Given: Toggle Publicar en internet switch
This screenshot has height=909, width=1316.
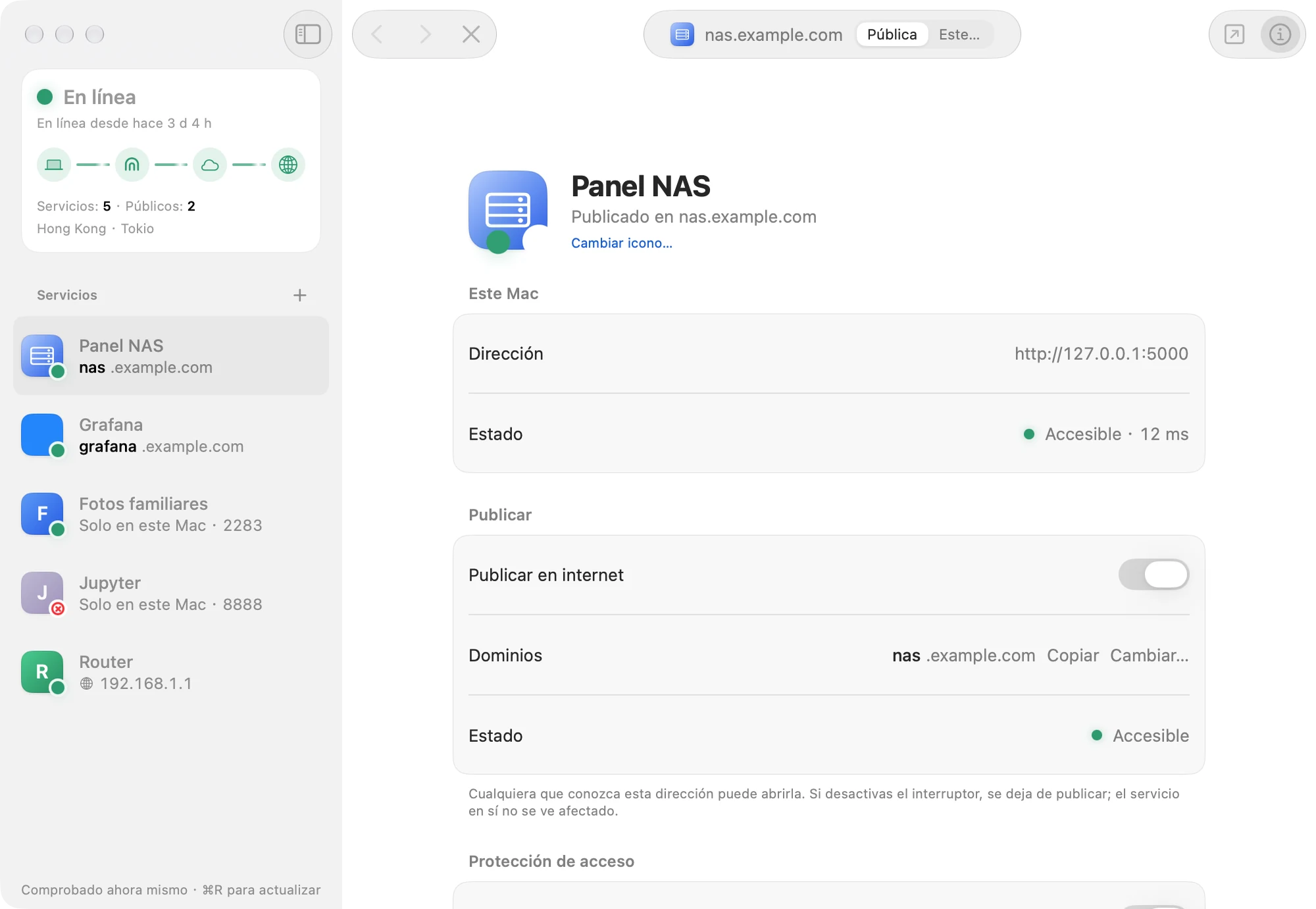Looking at the screenshot, I should [1153, 575].
